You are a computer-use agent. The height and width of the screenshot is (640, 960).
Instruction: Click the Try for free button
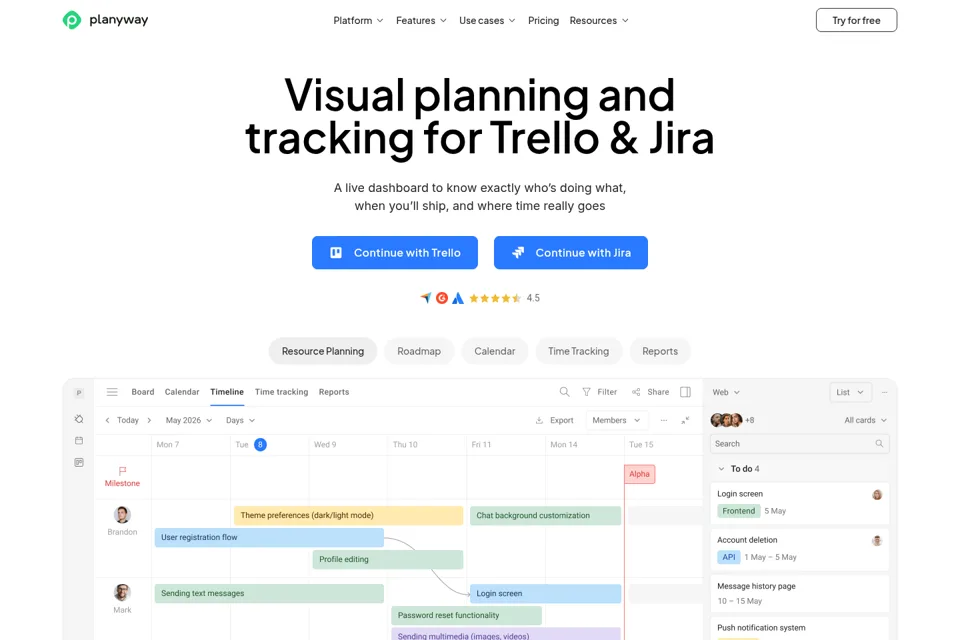coord(856,20)
